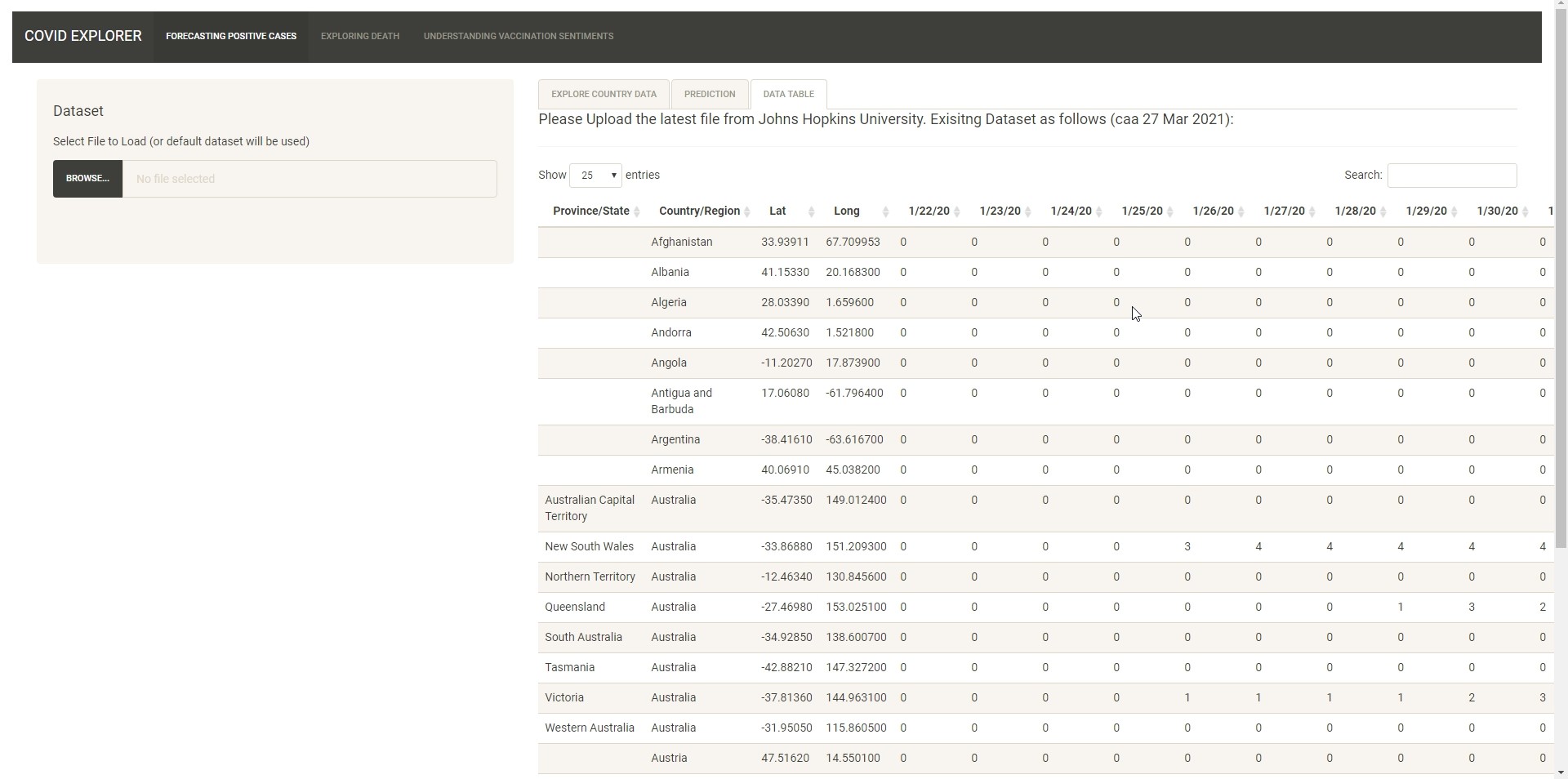Sort table by Long column icon
The width and height of the screenshot is (1568, 779).
pos(885,212)
